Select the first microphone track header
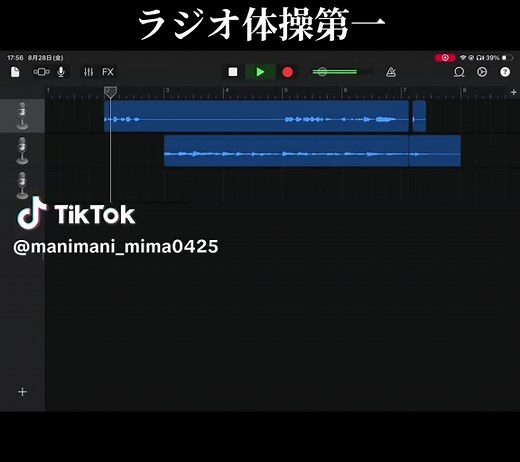The image size is (520, 462). point(22,116)
